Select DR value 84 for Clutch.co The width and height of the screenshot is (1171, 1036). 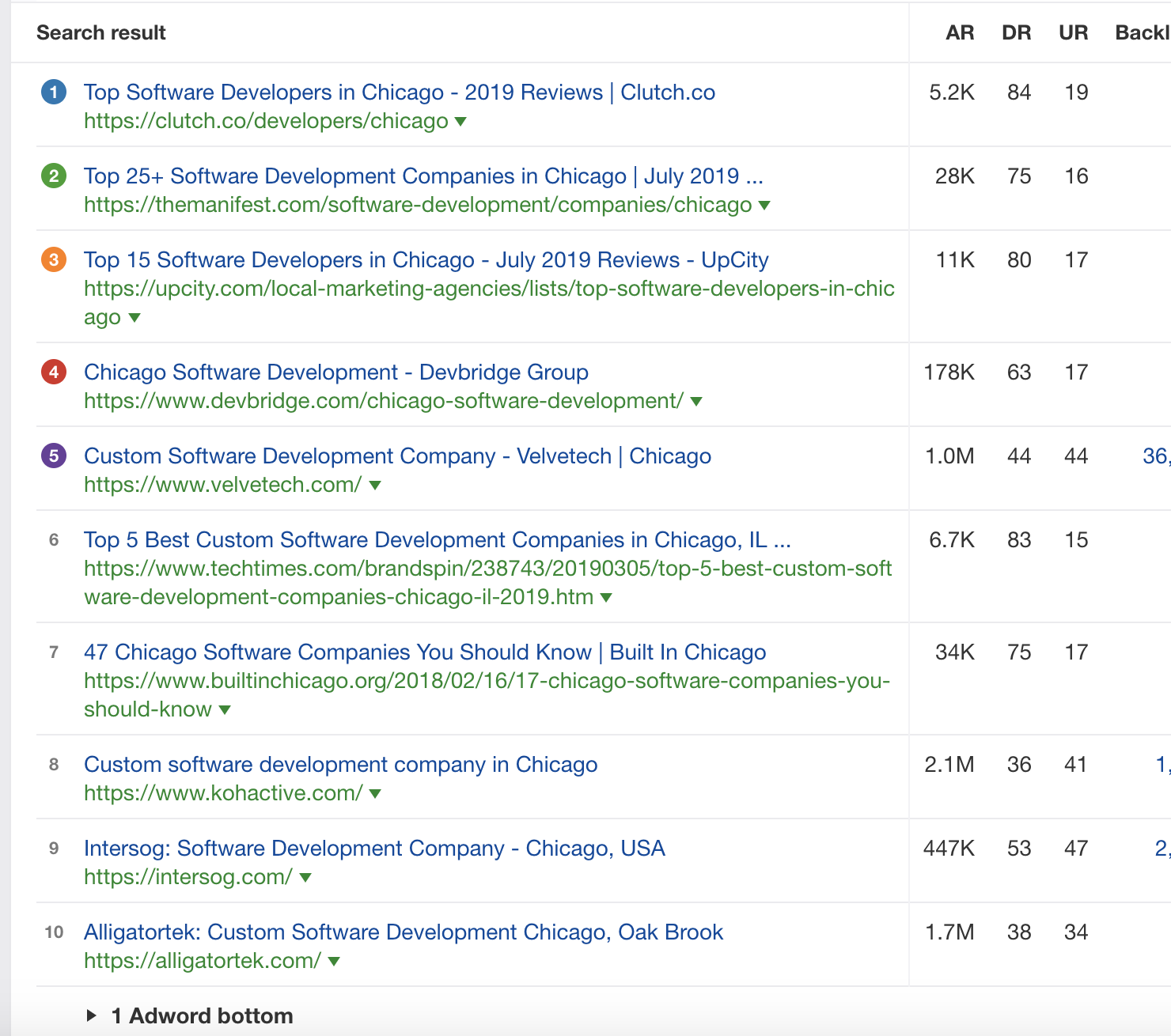(1019, 93)
